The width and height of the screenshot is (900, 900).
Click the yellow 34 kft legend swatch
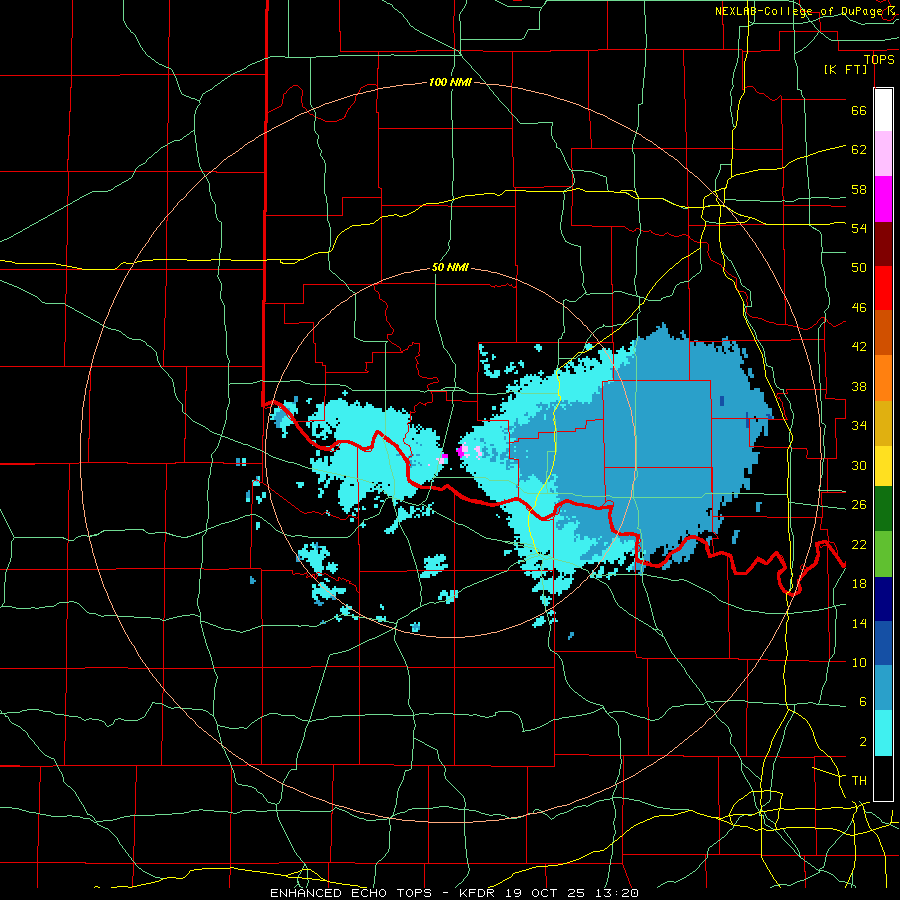883,465
